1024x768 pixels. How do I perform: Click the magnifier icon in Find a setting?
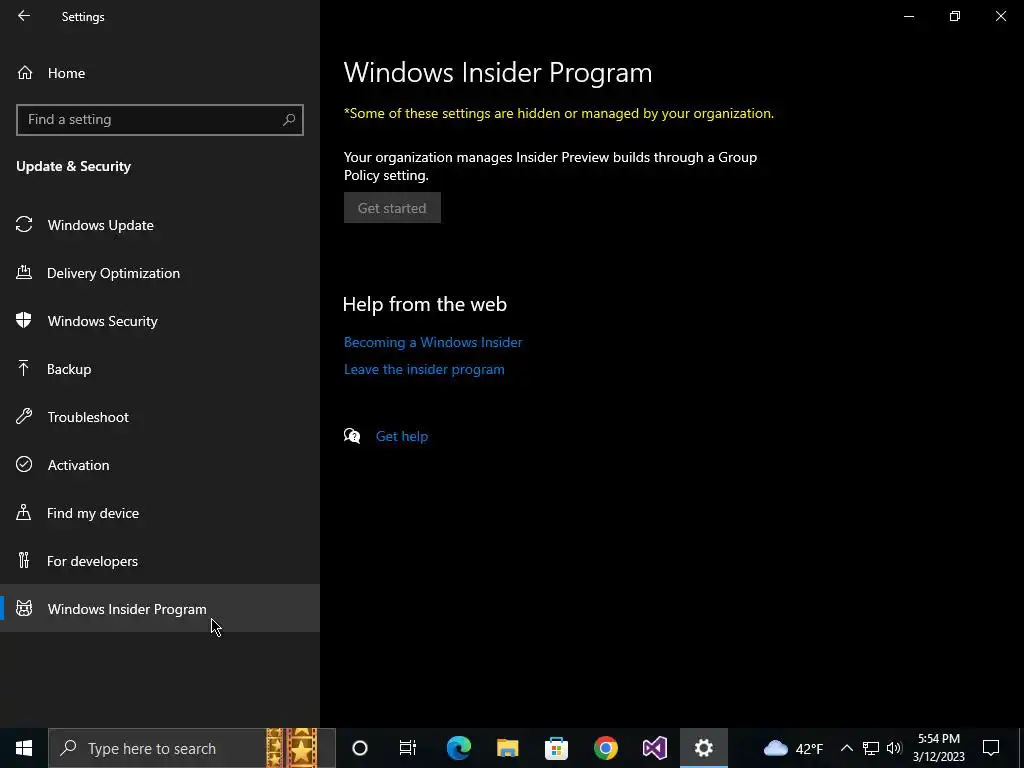pos(289,120)
